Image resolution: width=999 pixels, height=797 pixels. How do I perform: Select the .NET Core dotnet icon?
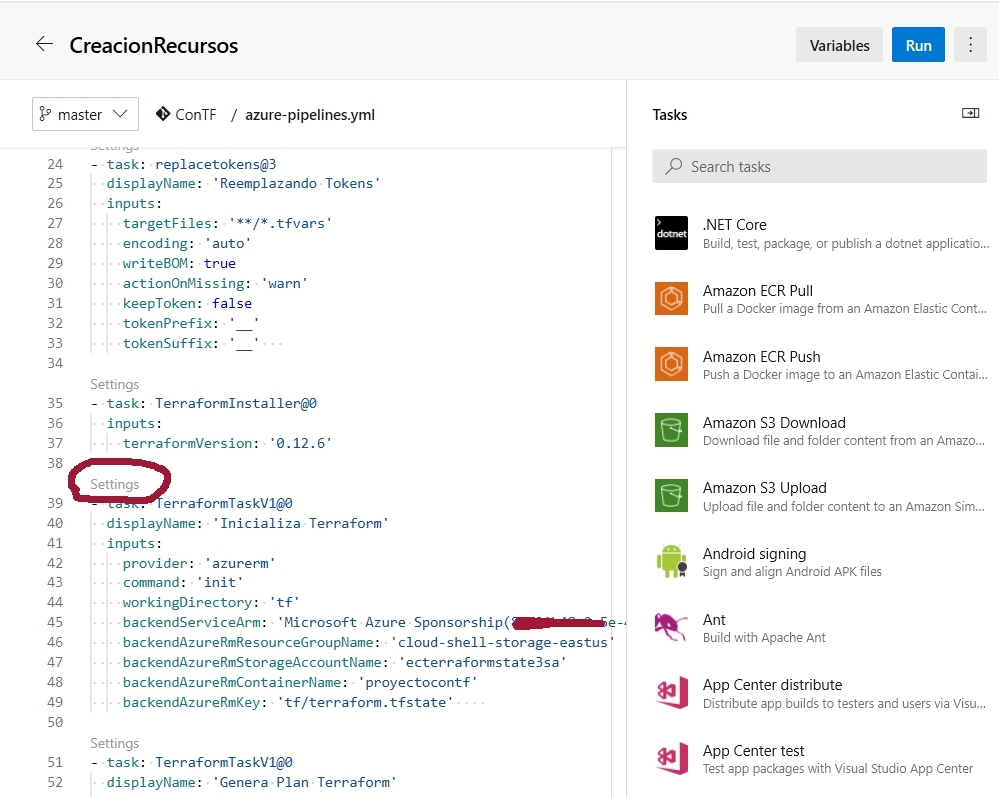[x=672, y=233]
